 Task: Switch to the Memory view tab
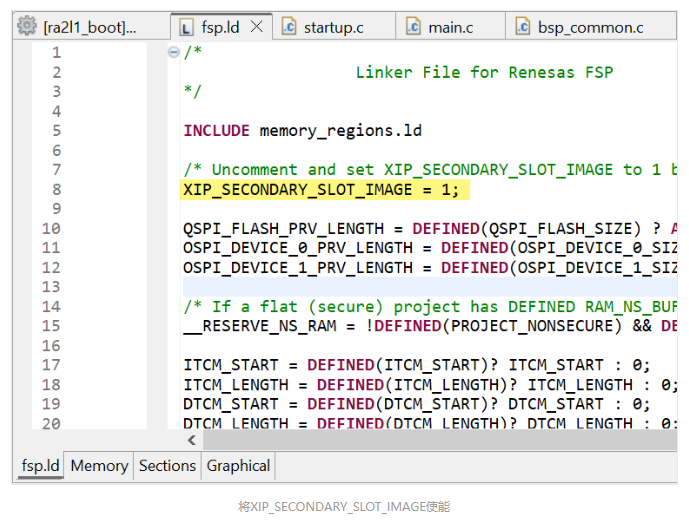(x=99, y=465)
